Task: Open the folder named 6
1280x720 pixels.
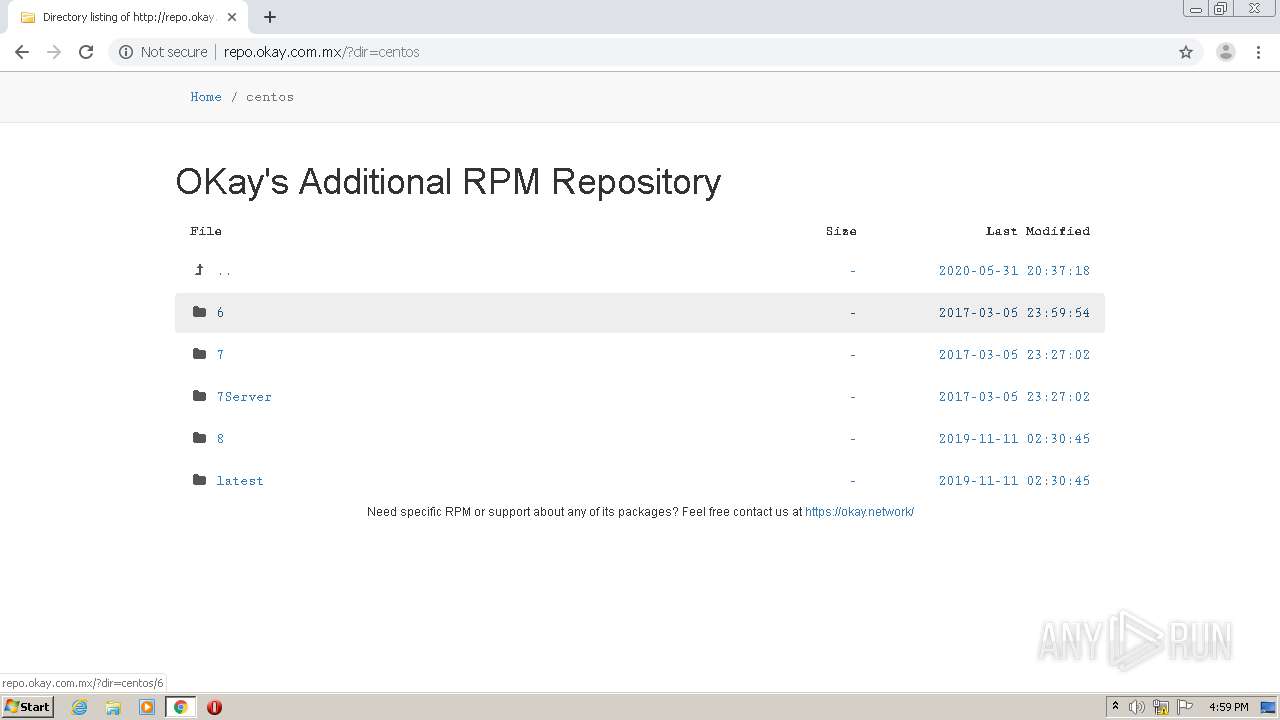Action: [220, 313]
